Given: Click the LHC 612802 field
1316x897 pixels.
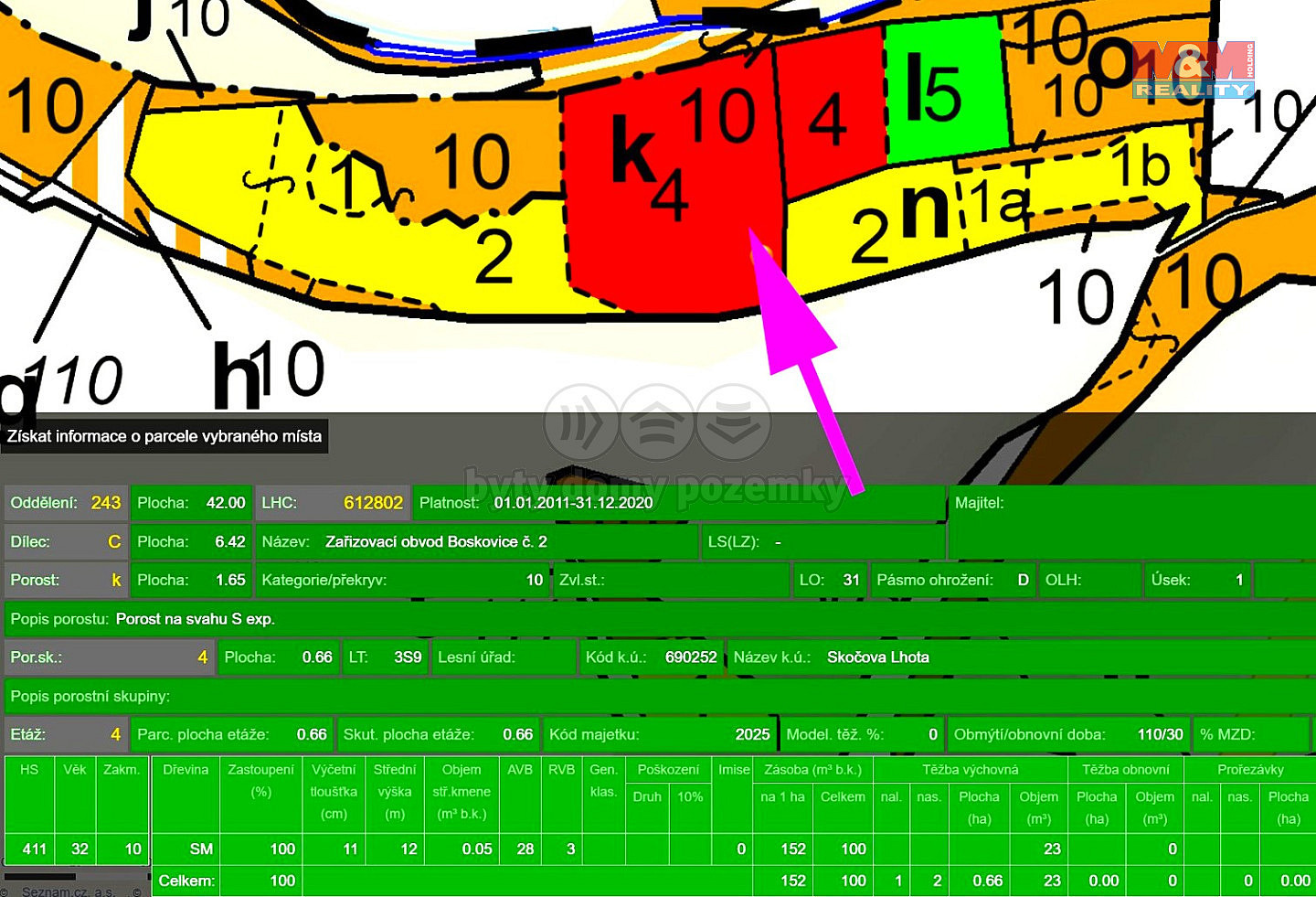Looking at the screenshot, I should [x=332, y=503].
